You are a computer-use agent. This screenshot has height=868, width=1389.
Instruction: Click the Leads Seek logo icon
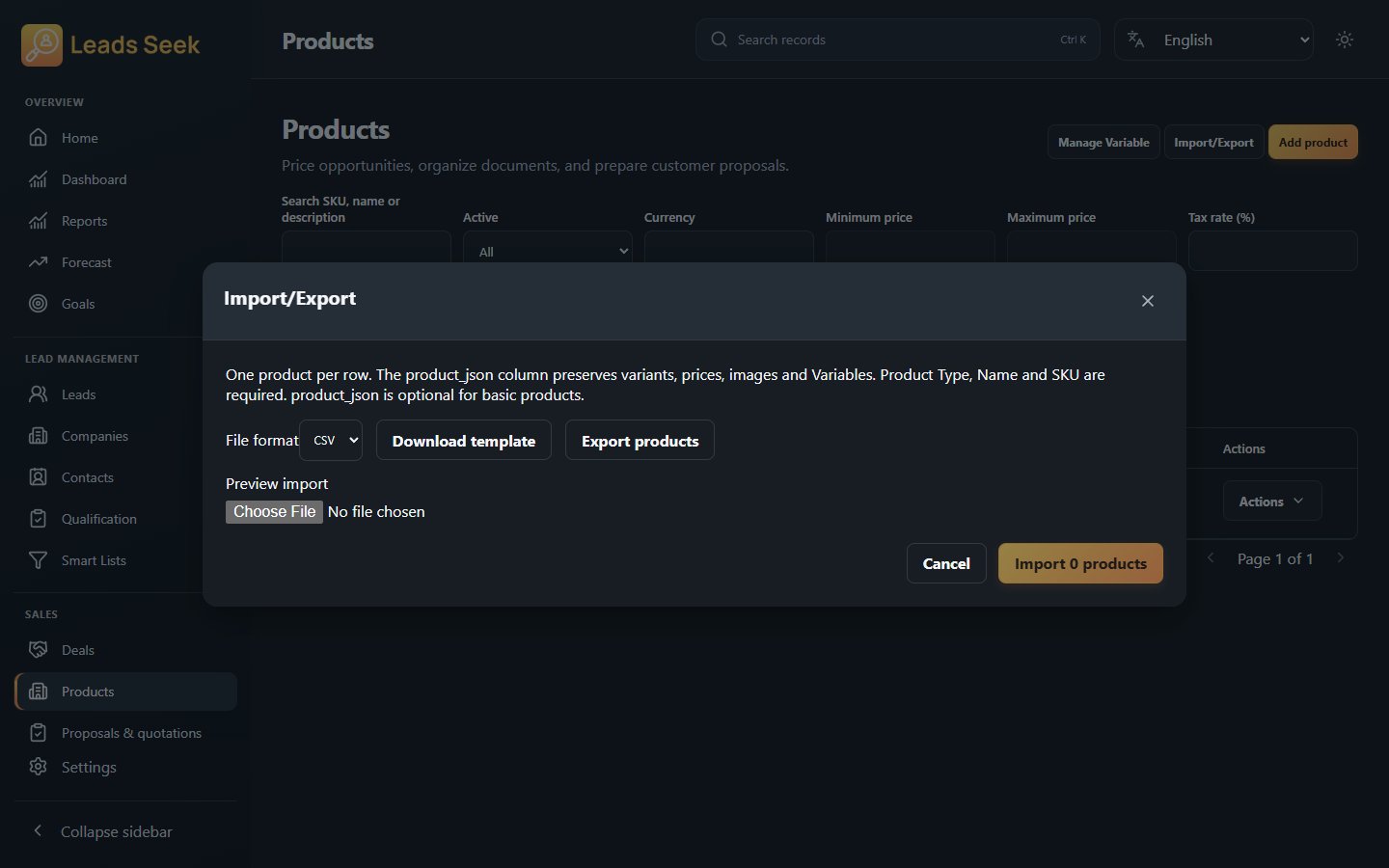[41, 44]
